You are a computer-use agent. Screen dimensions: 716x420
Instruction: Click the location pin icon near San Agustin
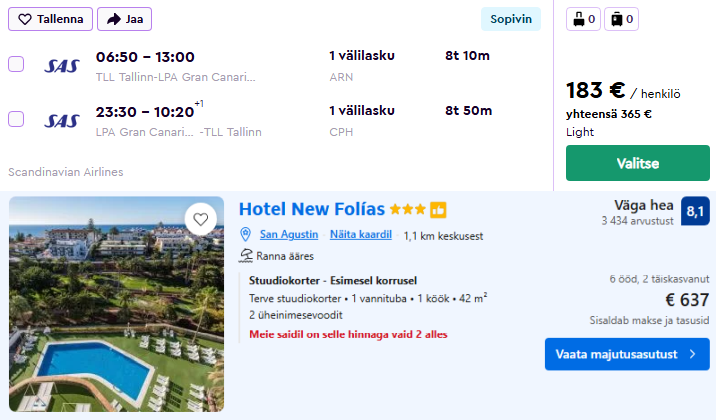[x=246, y=235]
